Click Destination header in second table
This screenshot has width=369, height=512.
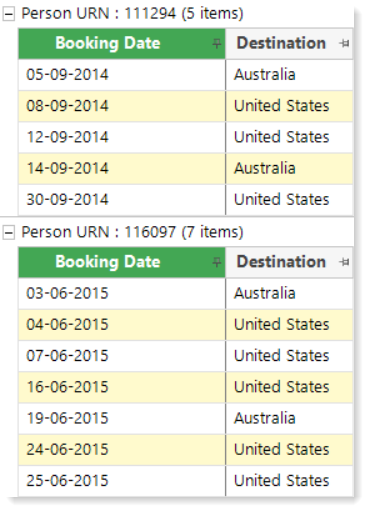281,262
